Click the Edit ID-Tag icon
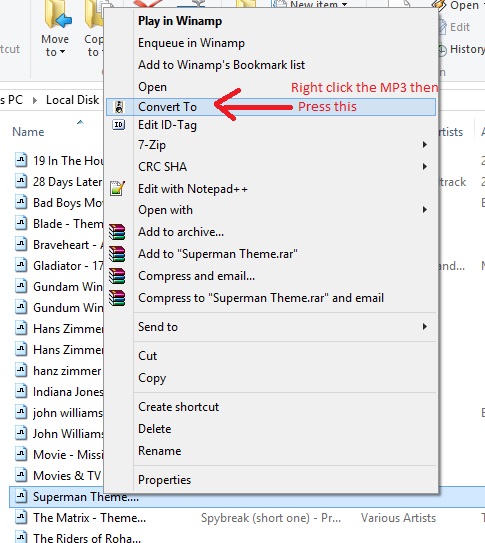485x543 pixels. click(x=118, y=125)
